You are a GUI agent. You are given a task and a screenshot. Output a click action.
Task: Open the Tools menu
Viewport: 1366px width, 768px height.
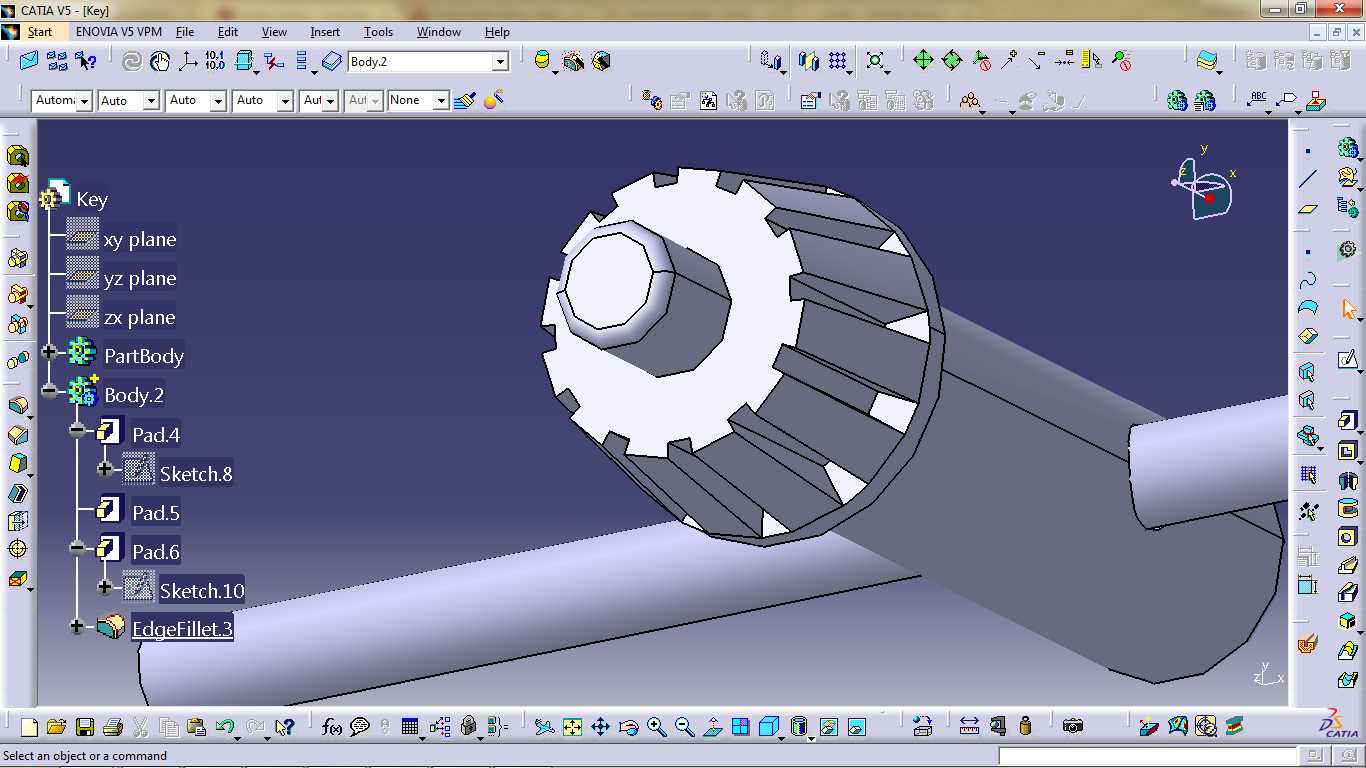(378, 32)
